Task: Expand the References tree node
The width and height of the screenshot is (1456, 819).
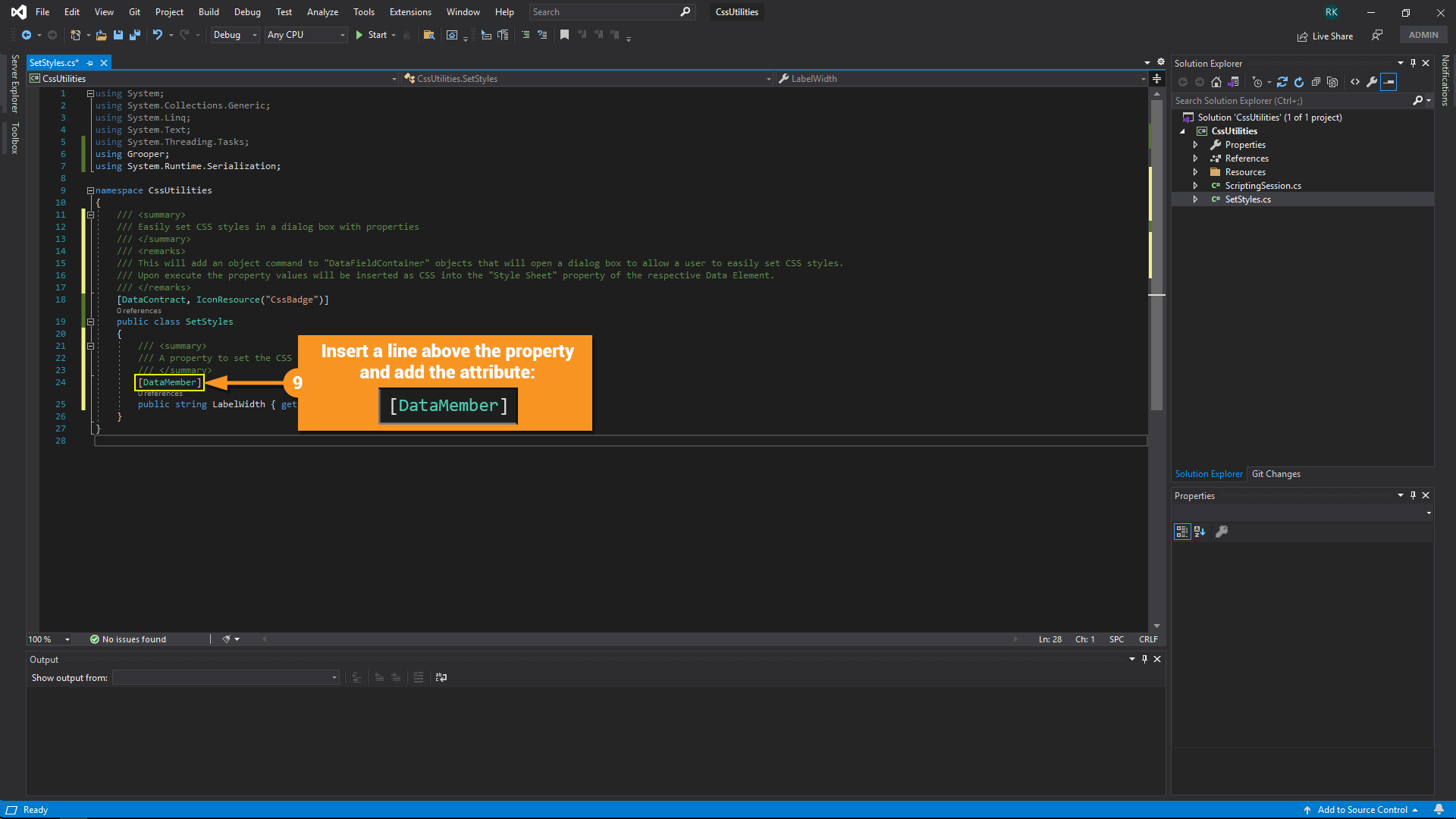Action: point(1196,158)
